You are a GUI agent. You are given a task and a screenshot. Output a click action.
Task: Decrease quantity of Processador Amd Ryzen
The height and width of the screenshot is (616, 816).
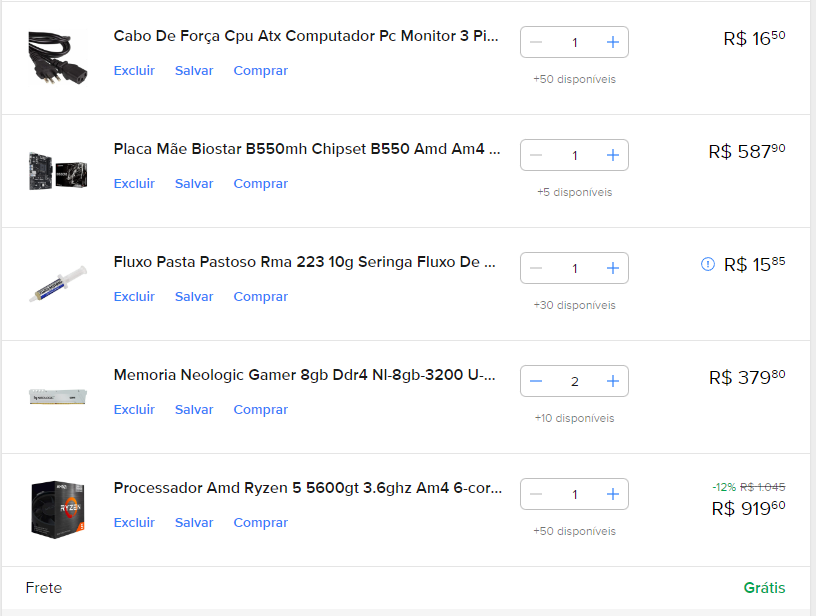[x=536, y=494]
